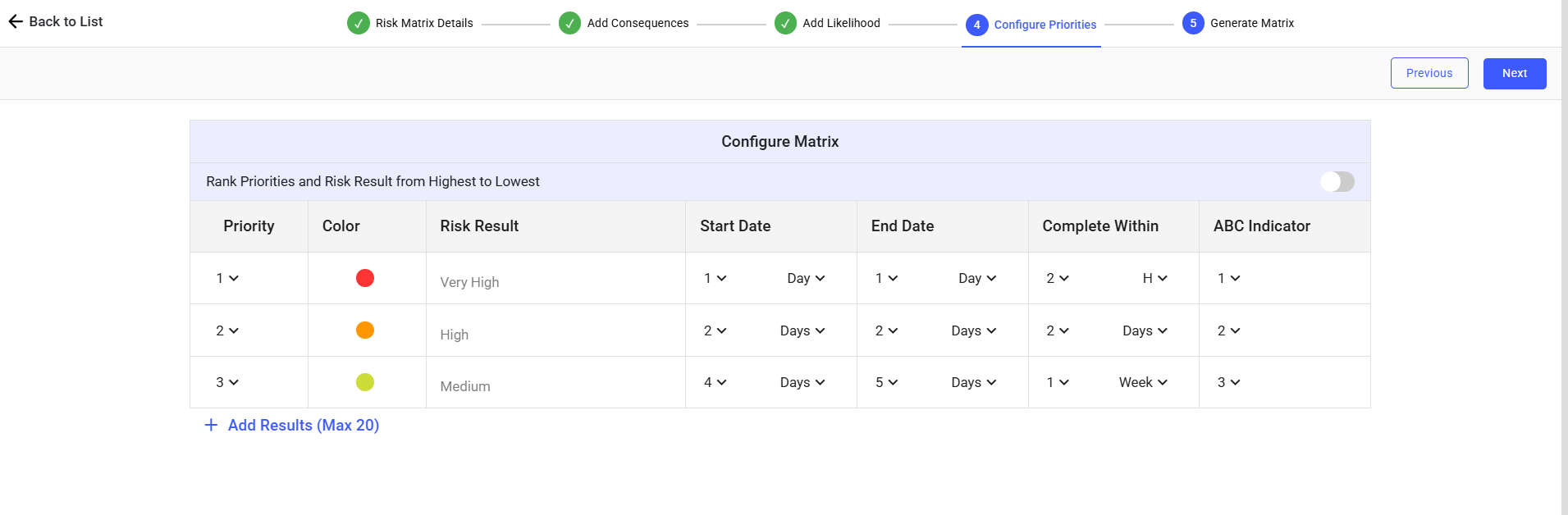Click the Previous button
1568x515 pixels.
coord(1429,73)
